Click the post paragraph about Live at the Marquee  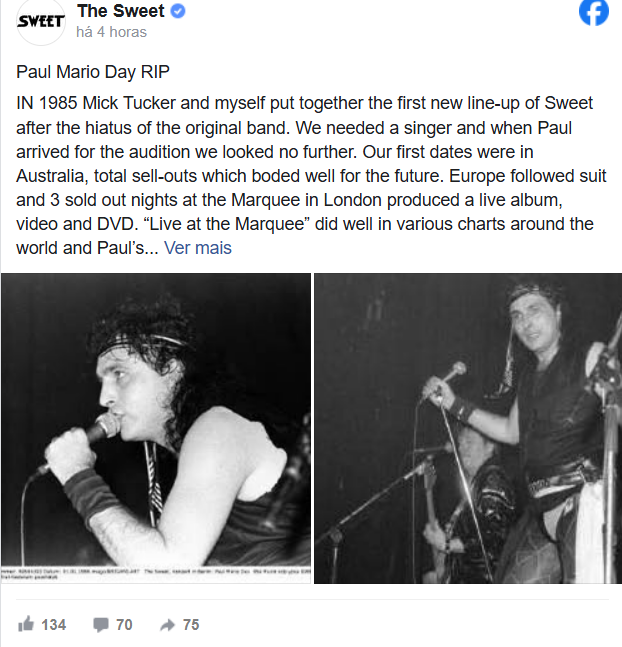311,176
